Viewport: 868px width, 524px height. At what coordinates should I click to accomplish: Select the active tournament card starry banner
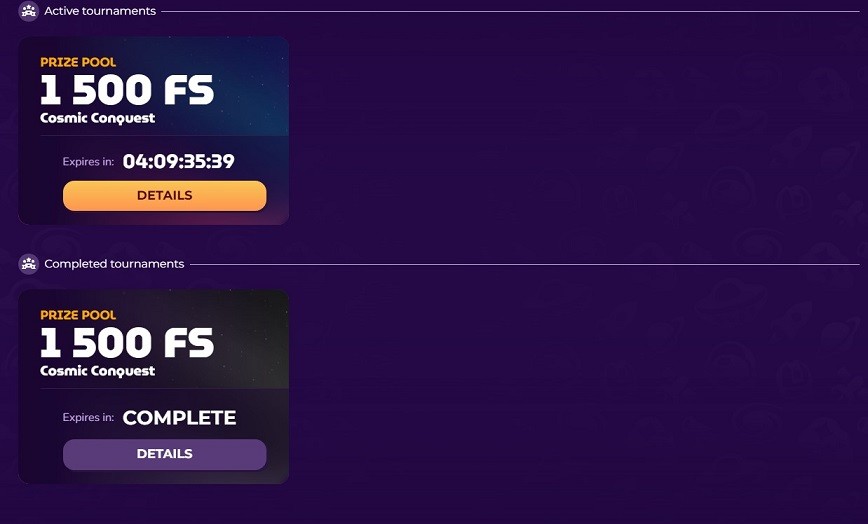(153, 86)
